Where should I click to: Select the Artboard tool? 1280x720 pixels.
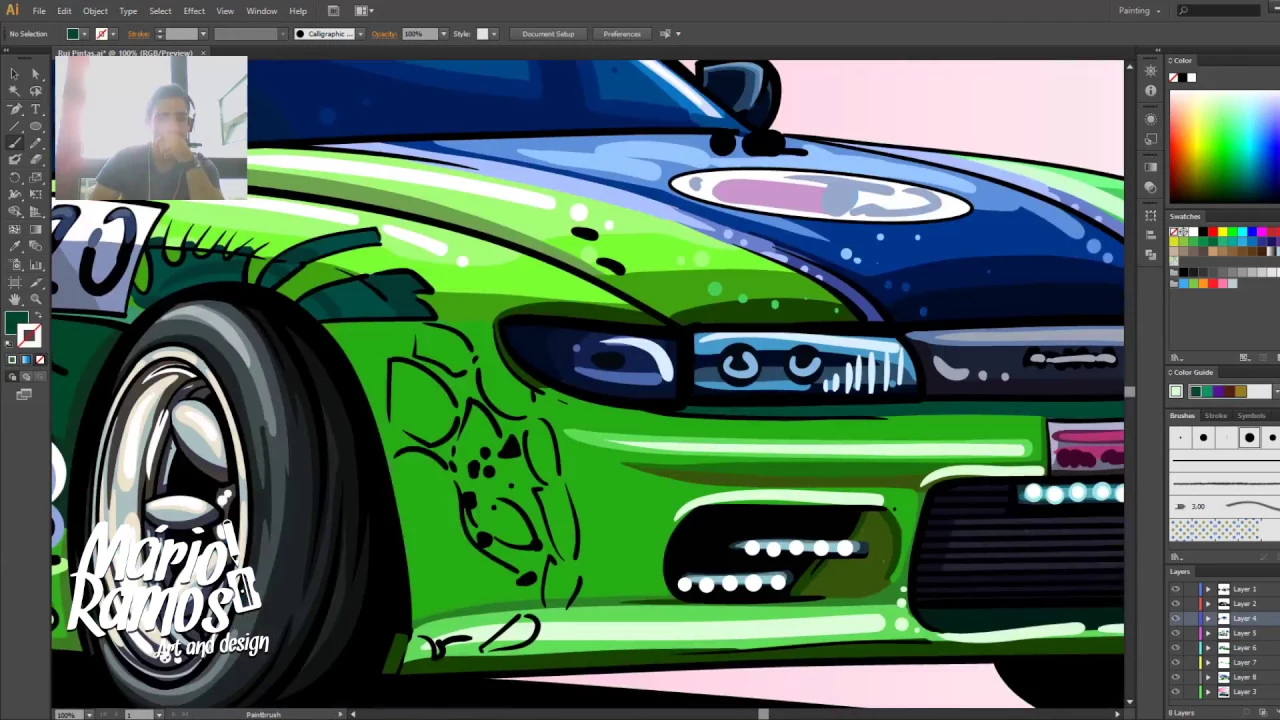[x=14, y=282]
